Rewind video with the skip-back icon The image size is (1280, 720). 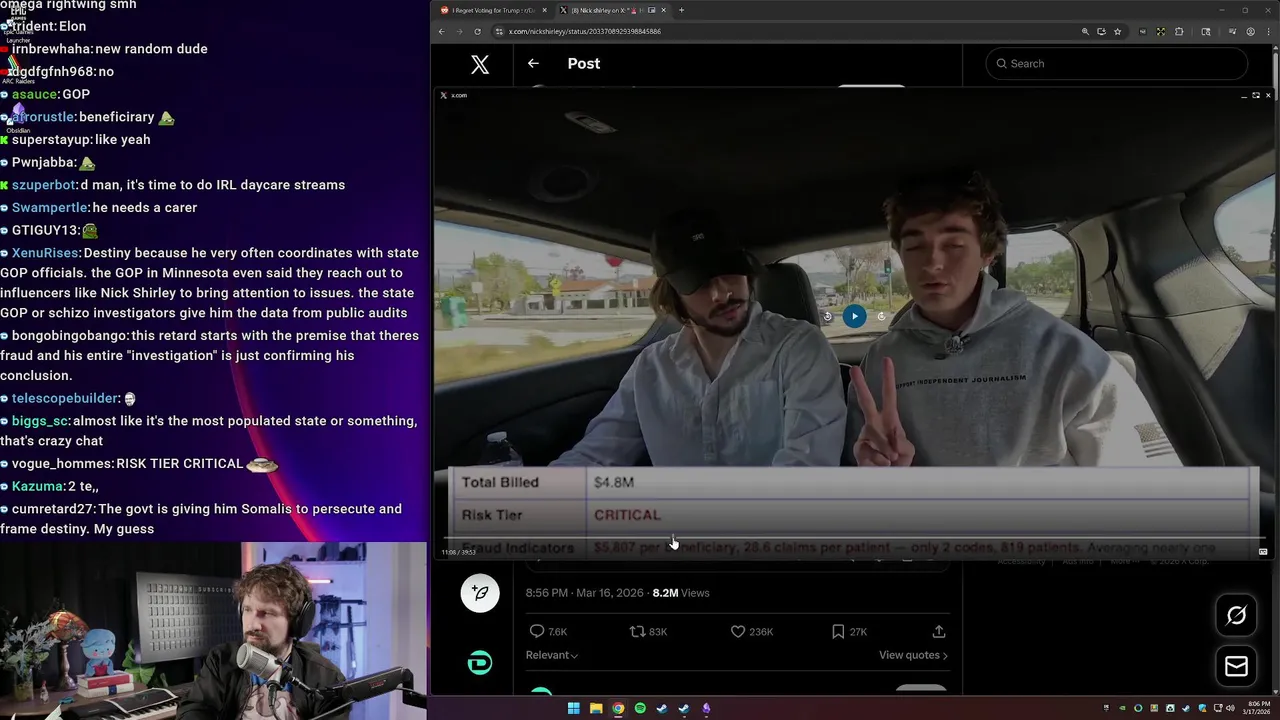(827, 316)
